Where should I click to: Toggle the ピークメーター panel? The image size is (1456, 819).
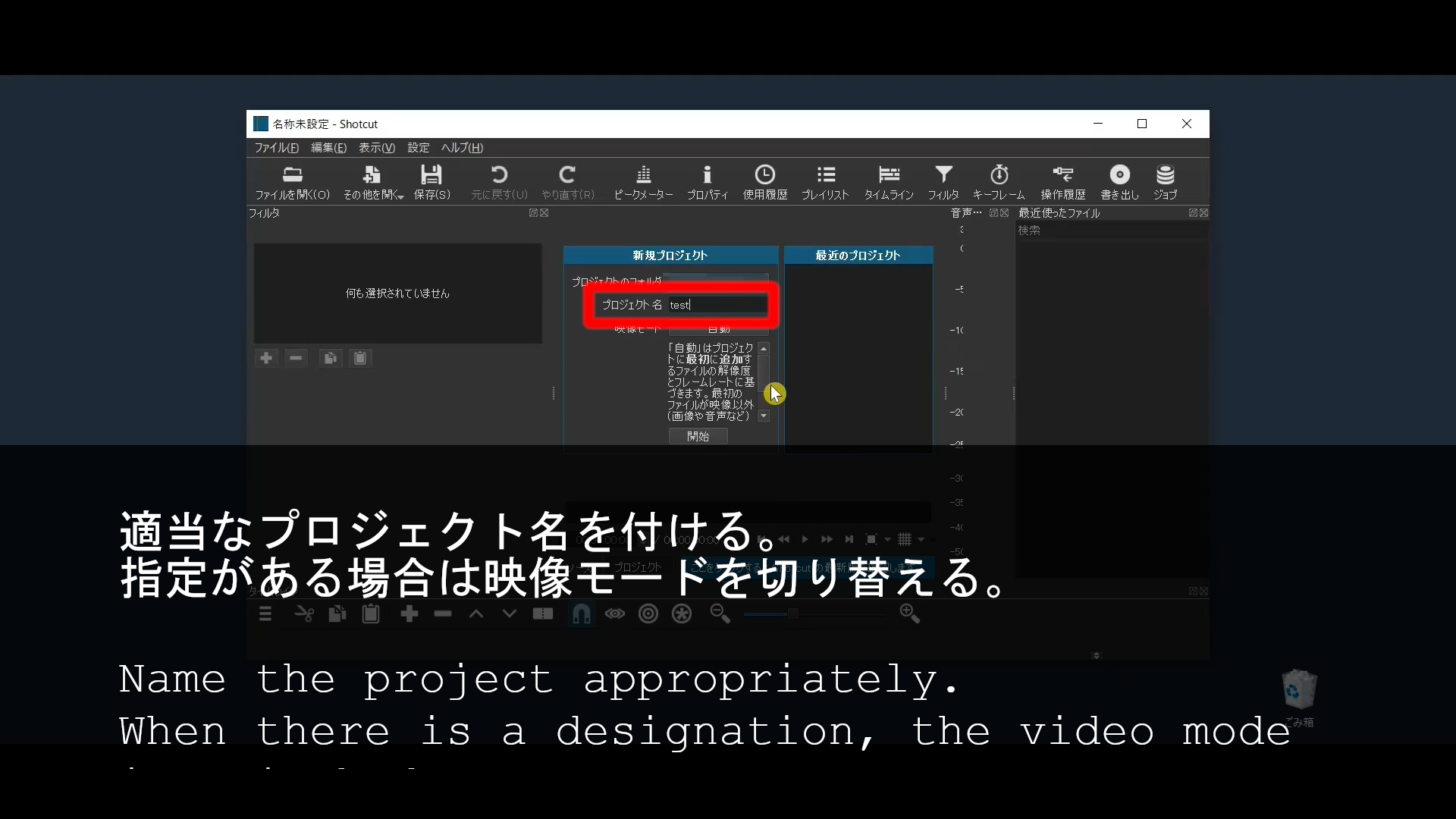643,183
